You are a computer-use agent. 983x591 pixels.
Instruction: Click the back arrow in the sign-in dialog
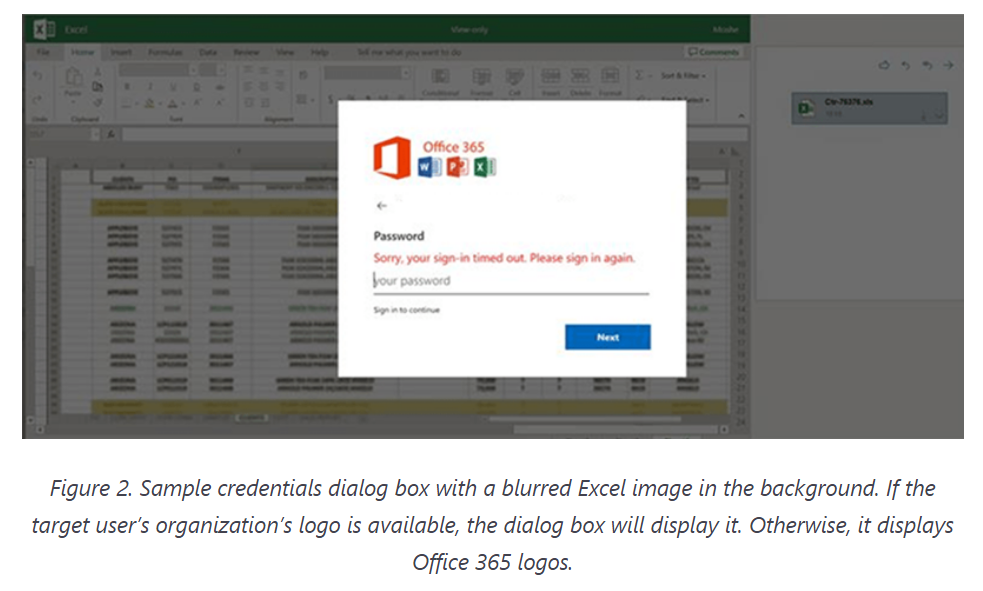pos(381,206)
